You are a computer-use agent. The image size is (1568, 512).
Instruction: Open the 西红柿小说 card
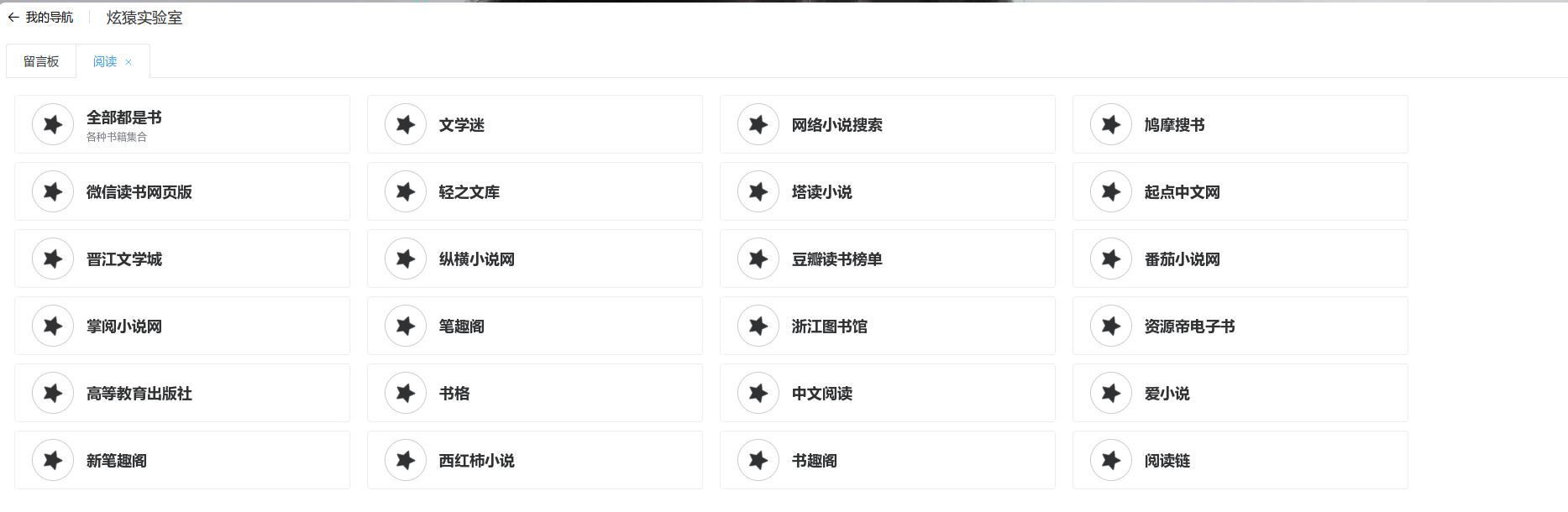tap(476, 461)
